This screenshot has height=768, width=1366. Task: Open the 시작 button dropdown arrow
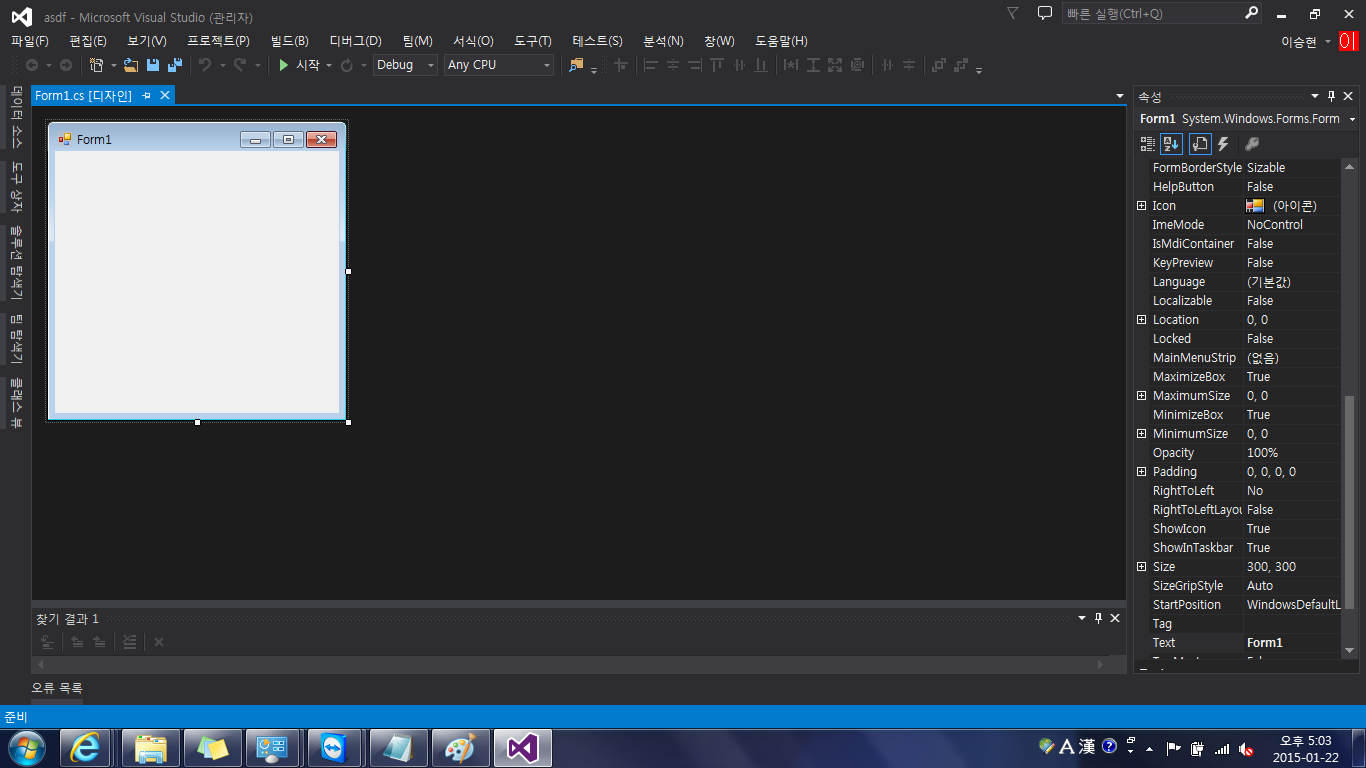tap(329, 66)
